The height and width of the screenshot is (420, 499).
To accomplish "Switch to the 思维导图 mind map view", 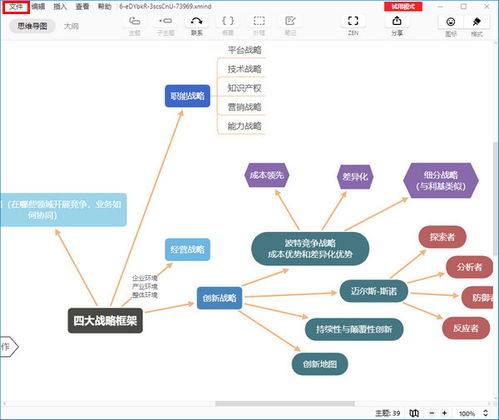I will tap(32, 26).
